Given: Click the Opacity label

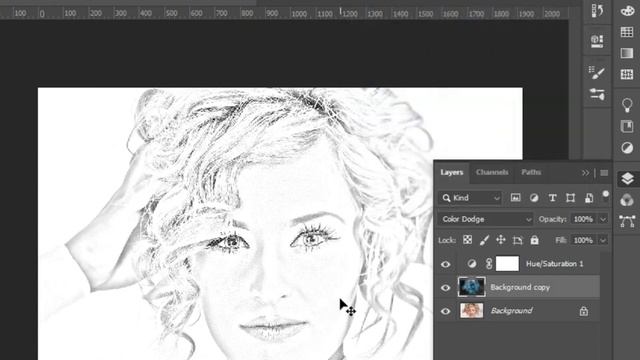Looking at the screenshot, I should [552, 219].
